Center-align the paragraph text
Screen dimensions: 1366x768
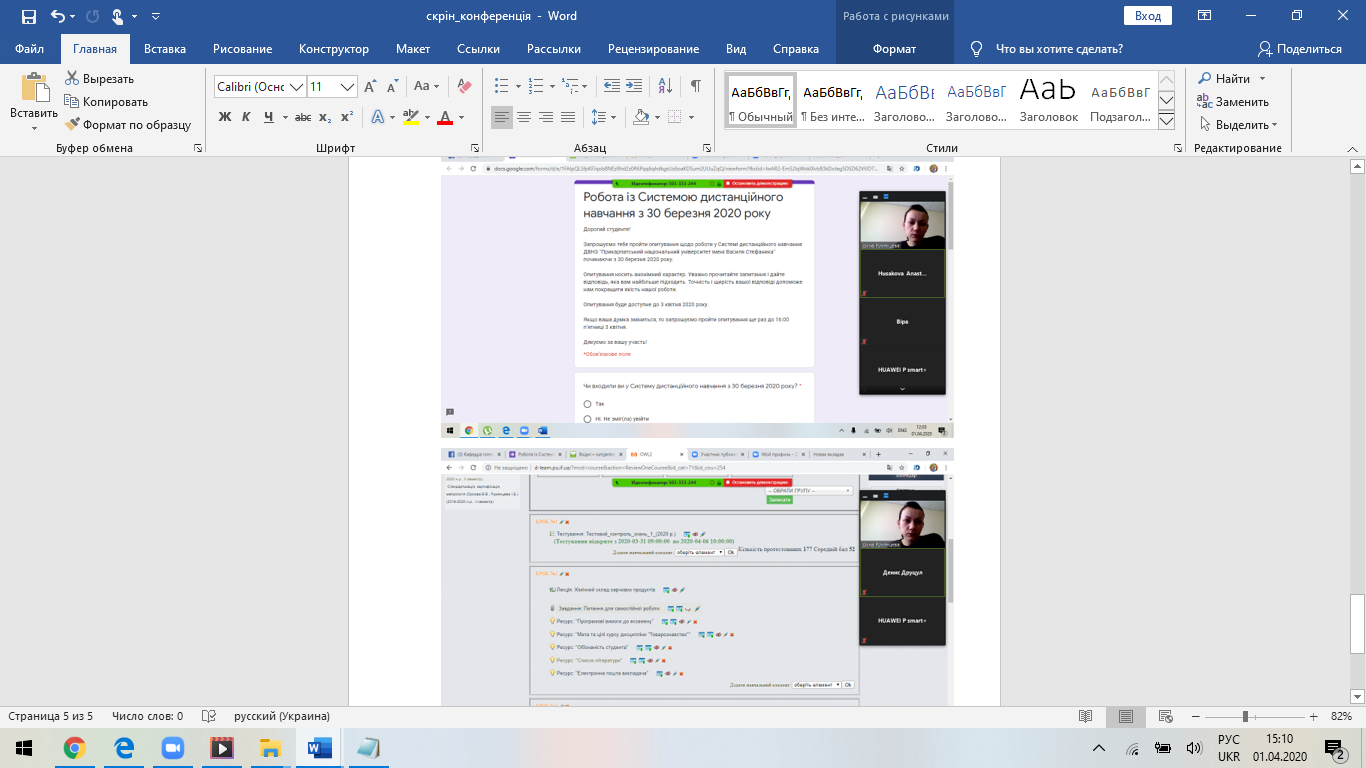pyautogui.click(x=523, y=117)
